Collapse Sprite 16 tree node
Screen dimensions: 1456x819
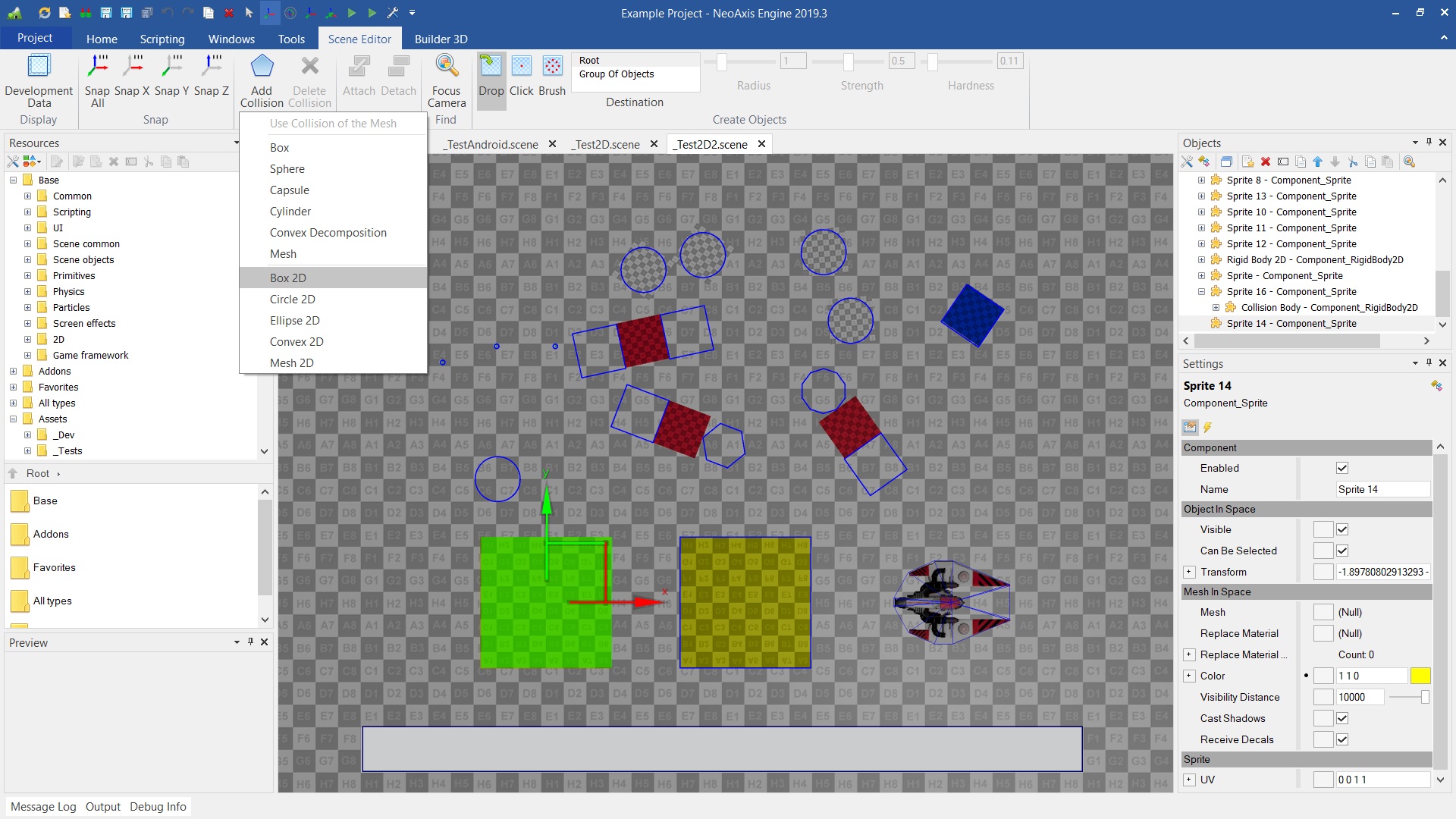1201,291
